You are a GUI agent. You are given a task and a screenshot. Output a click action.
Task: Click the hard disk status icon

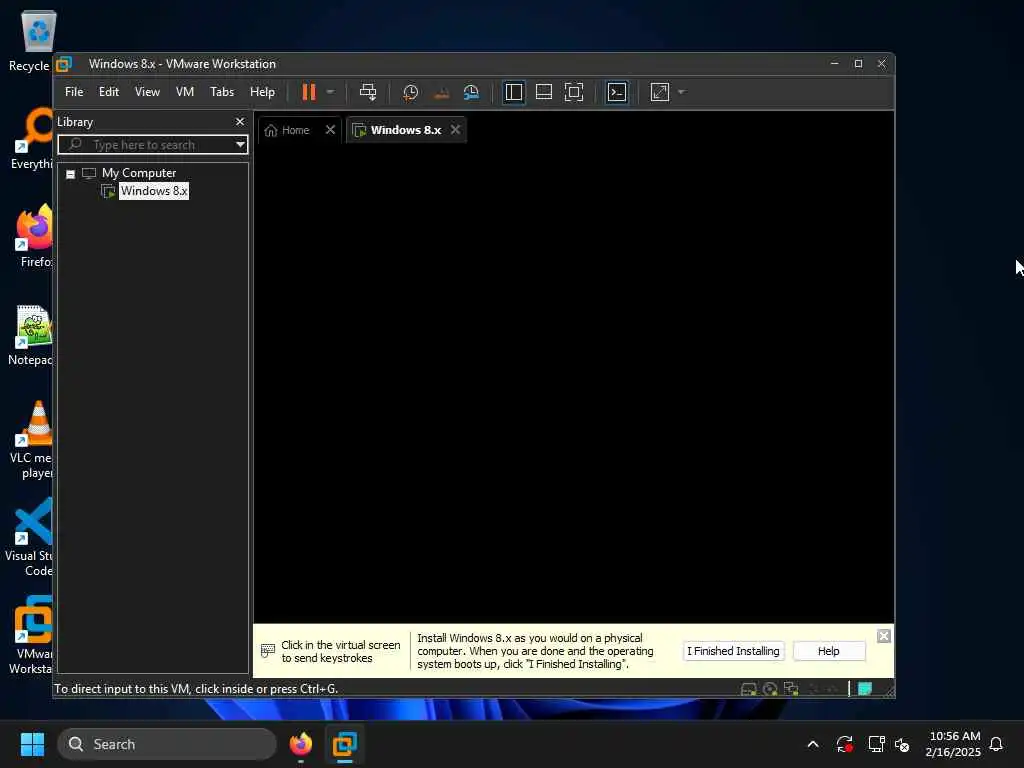pyautogui.click(x=748, y=689)
